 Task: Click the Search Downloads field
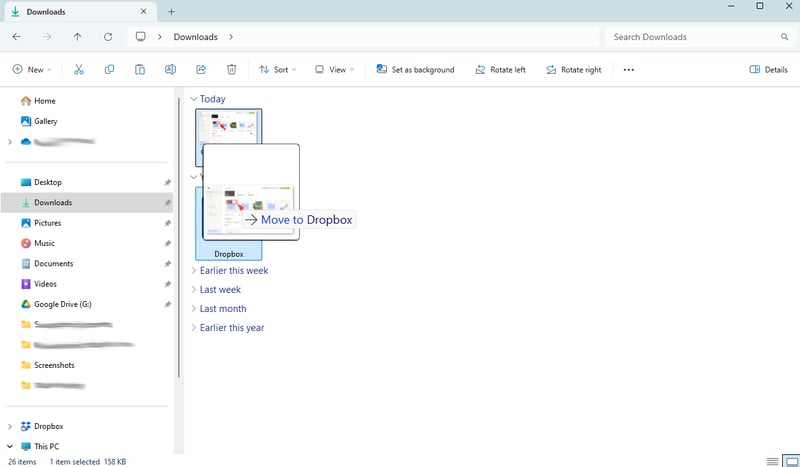coord(690,37)
